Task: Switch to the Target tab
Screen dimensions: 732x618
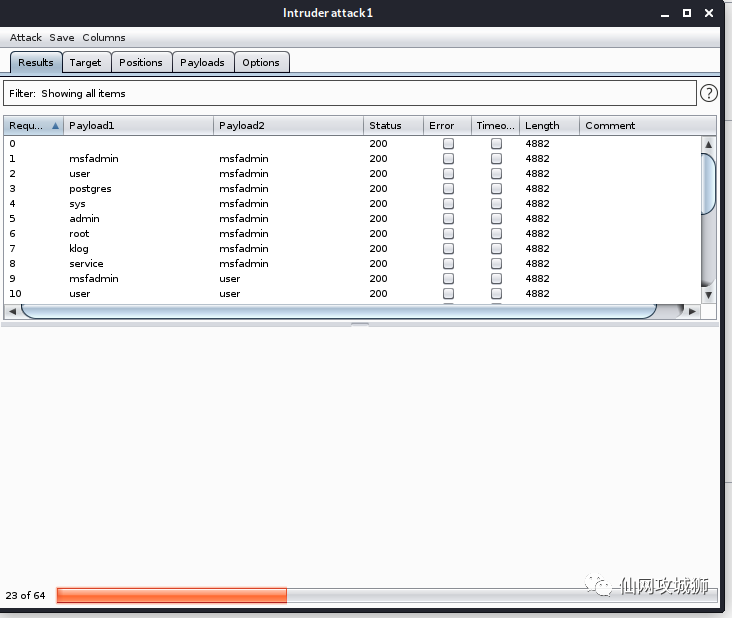Action: point(85,63)
